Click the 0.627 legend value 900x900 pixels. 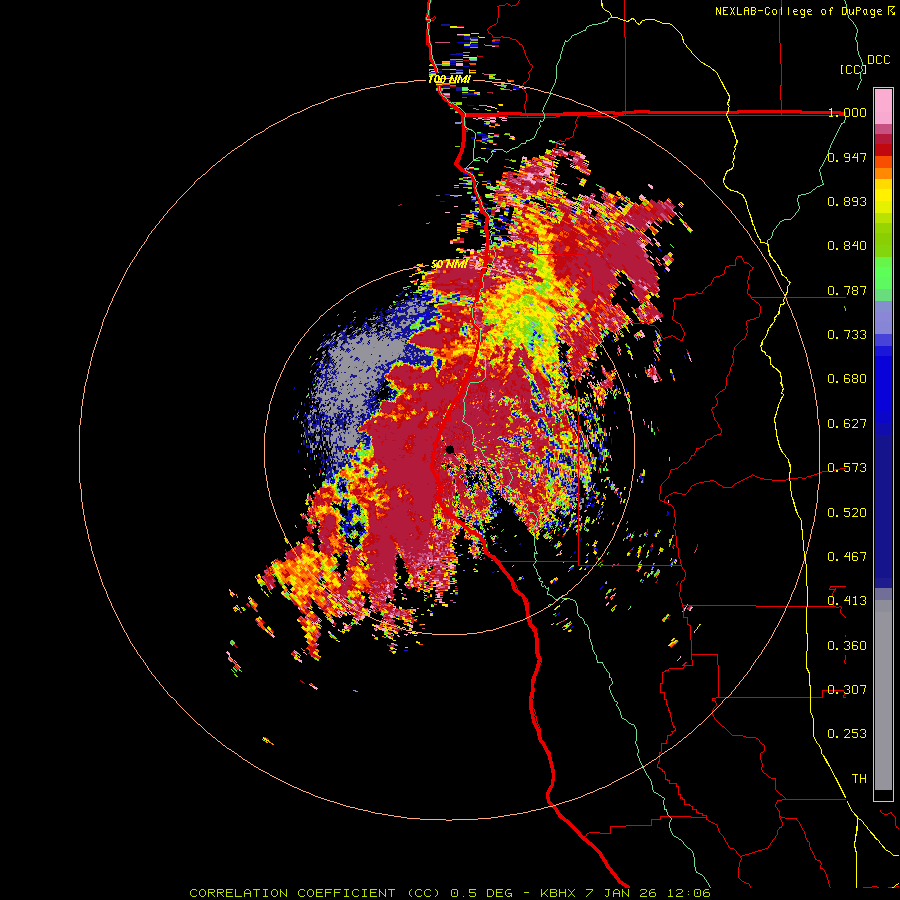pyautogui.click(x=847, y=424)
